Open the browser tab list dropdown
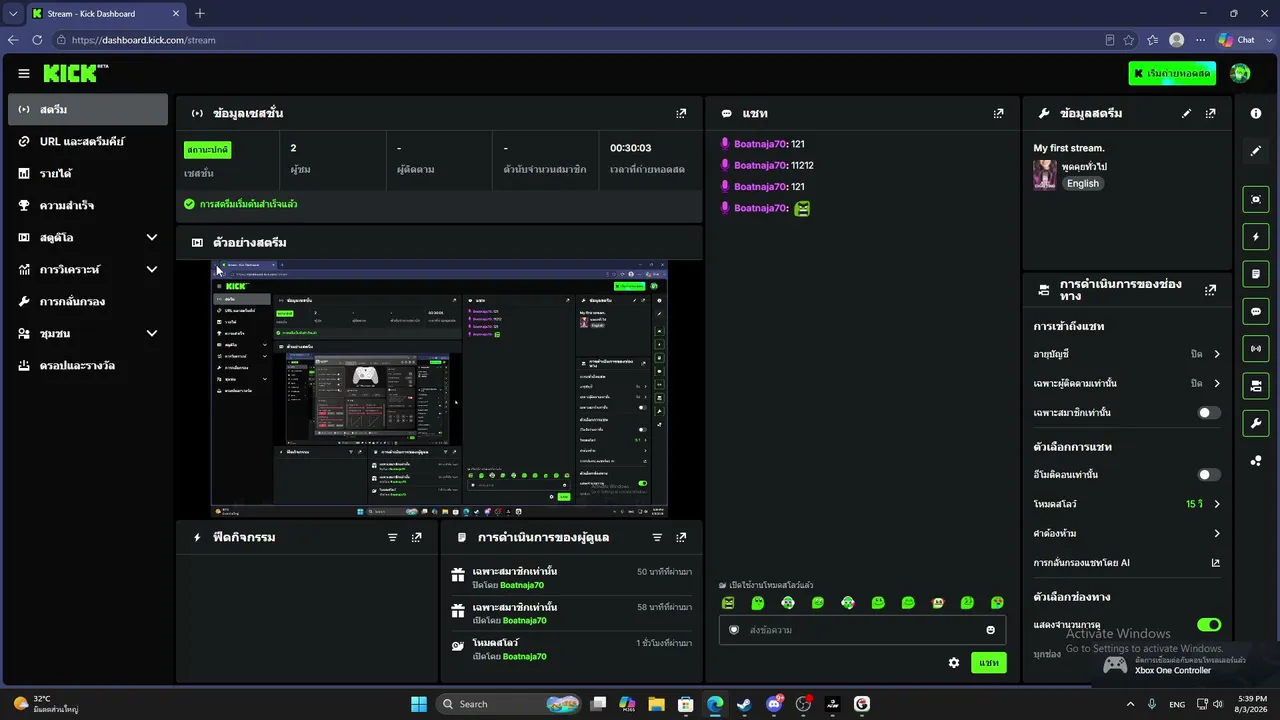Screen dimensions: 1280x720 pos(13,13)
